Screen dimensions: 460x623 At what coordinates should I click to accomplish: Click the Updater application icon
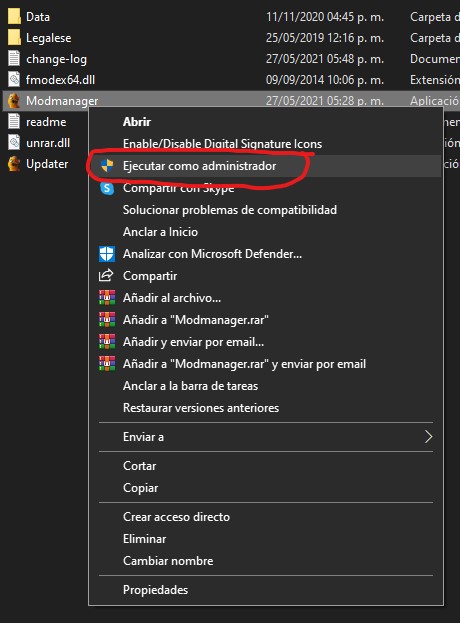click(14, 164)
